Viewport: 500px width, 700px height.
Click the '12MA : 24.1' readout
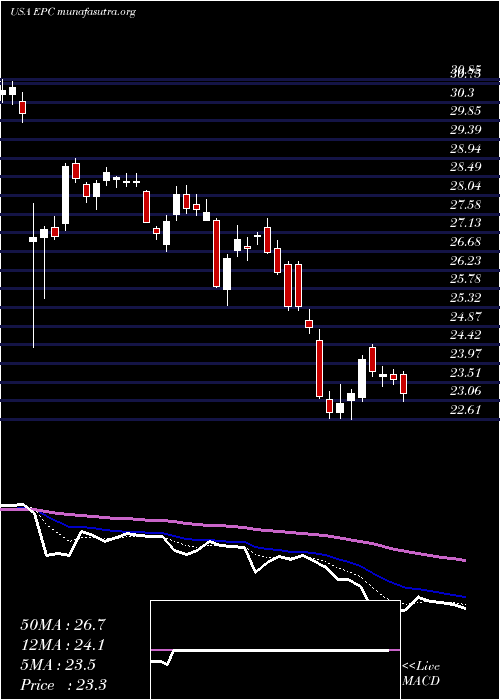pos(63,645)
